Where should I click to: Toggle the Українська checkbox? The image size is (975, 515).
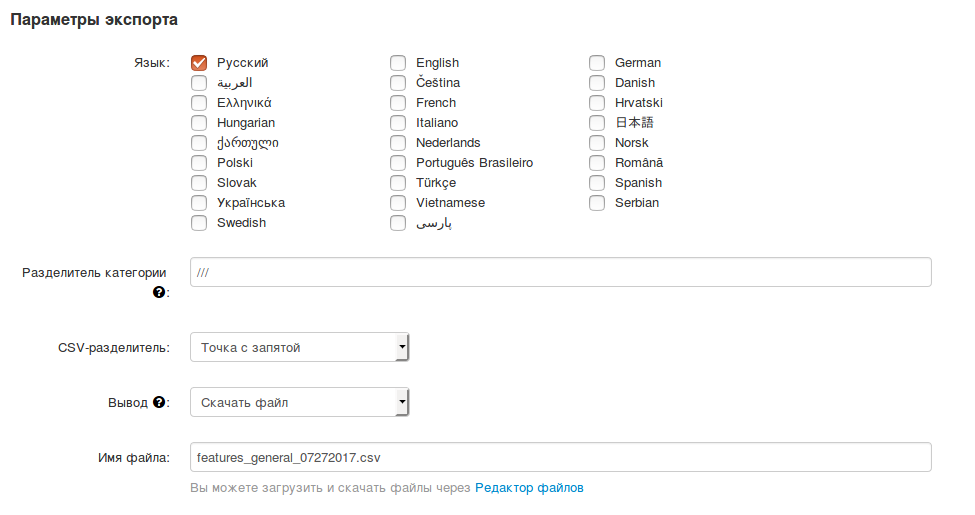click(x=199, y=203)
